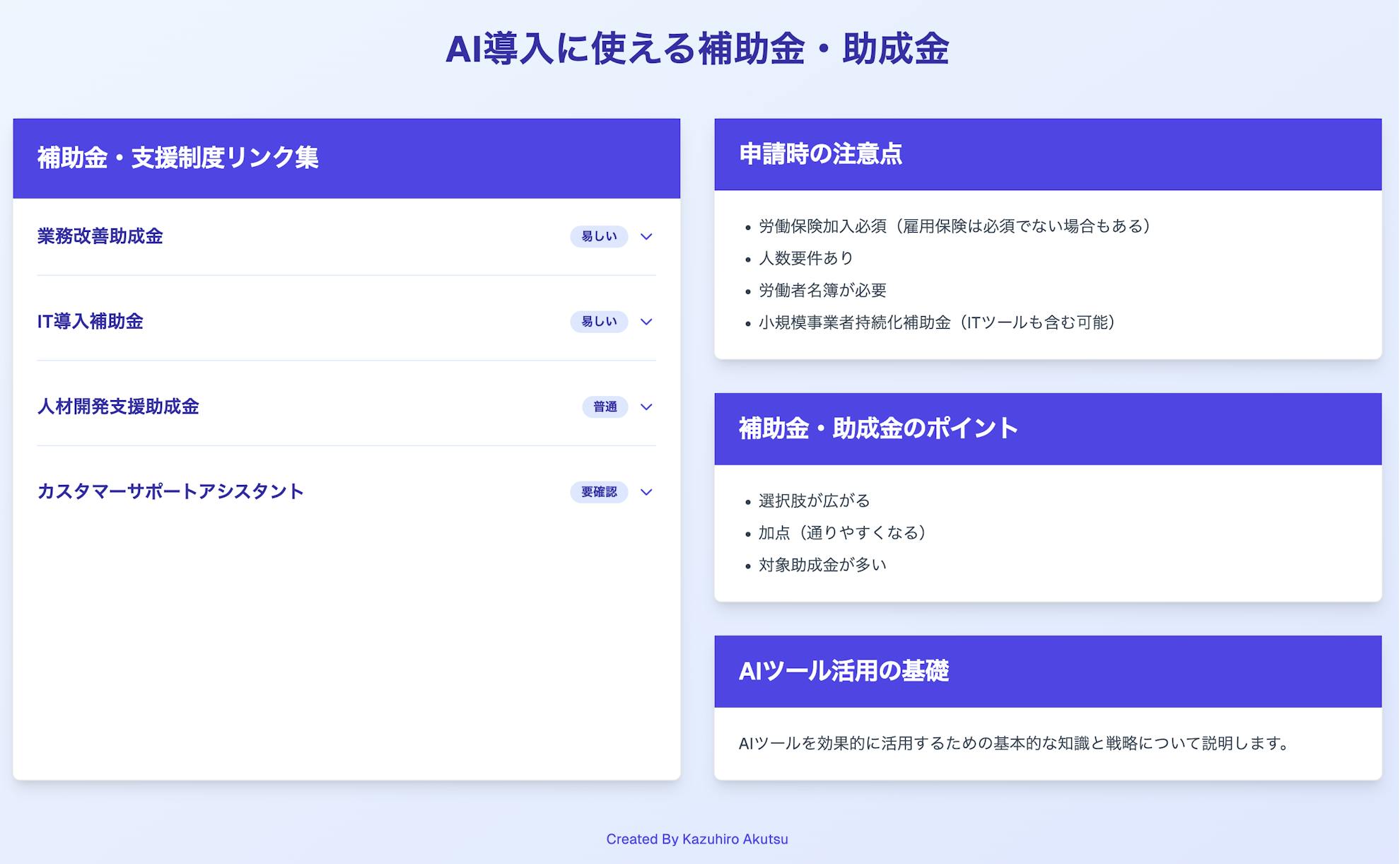Viewport: 1400px width, 864px height.
Task: Expand the カスタマーサポートアシスタント chevron arrow
Action: coord(646,492)
